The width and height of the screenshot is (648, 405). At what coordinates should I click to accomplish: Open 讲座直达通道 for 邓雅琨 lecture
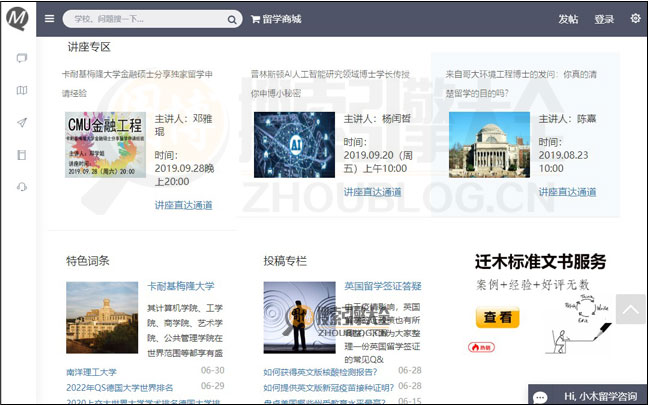pos(183,205)
